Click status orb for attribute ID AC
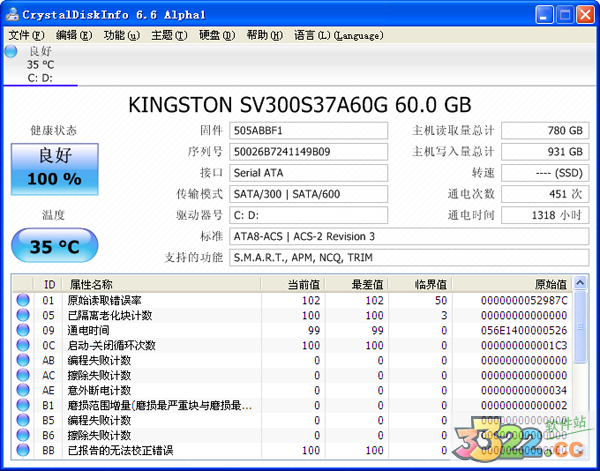 [x=23, y=375]
